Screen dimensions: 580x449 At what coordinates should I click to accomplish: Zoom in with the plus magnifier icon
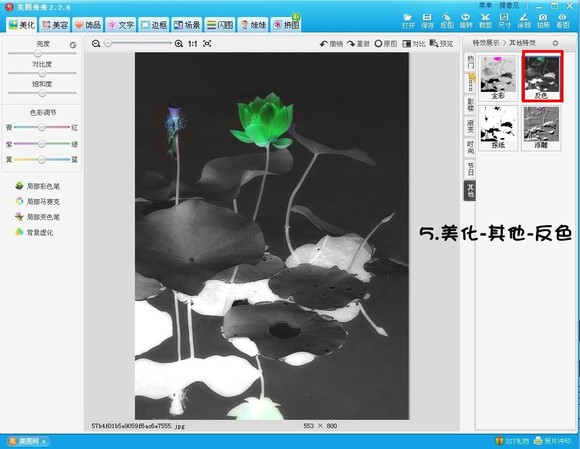[x=179, y=44]
